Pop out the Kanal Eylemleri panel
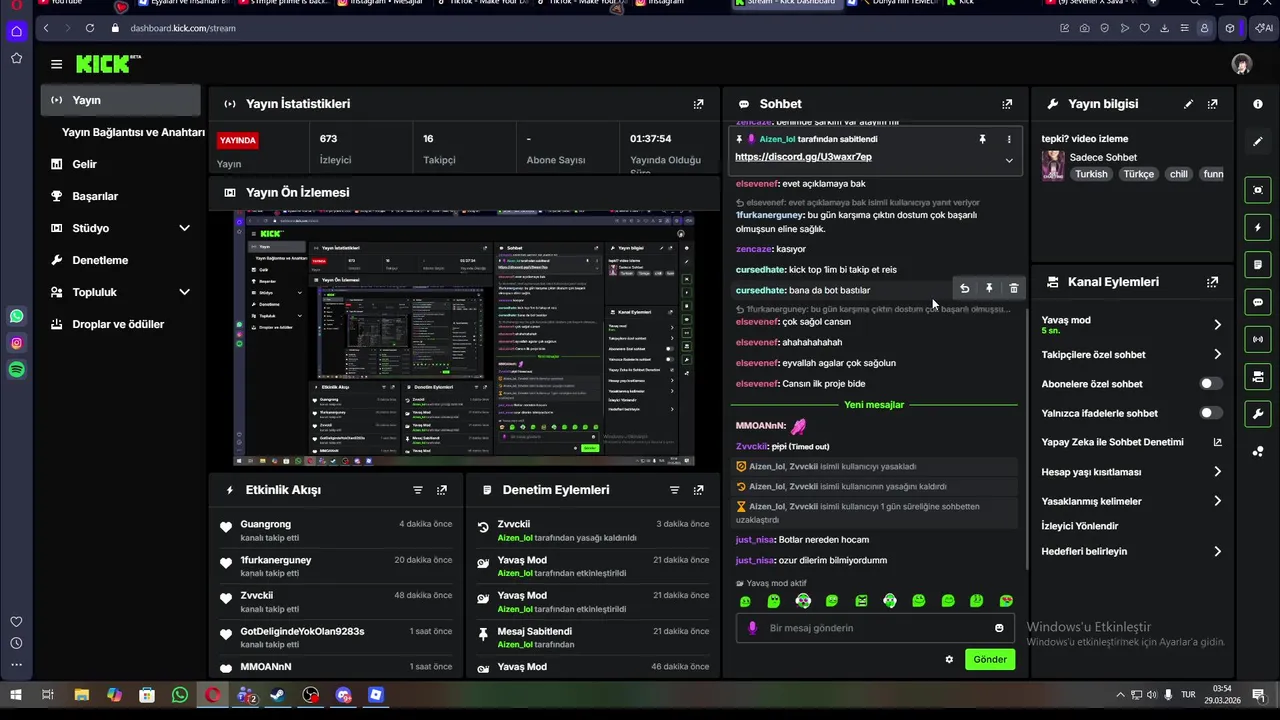The width and height of the screenshot is (1280, 720). click(1212, 282)
